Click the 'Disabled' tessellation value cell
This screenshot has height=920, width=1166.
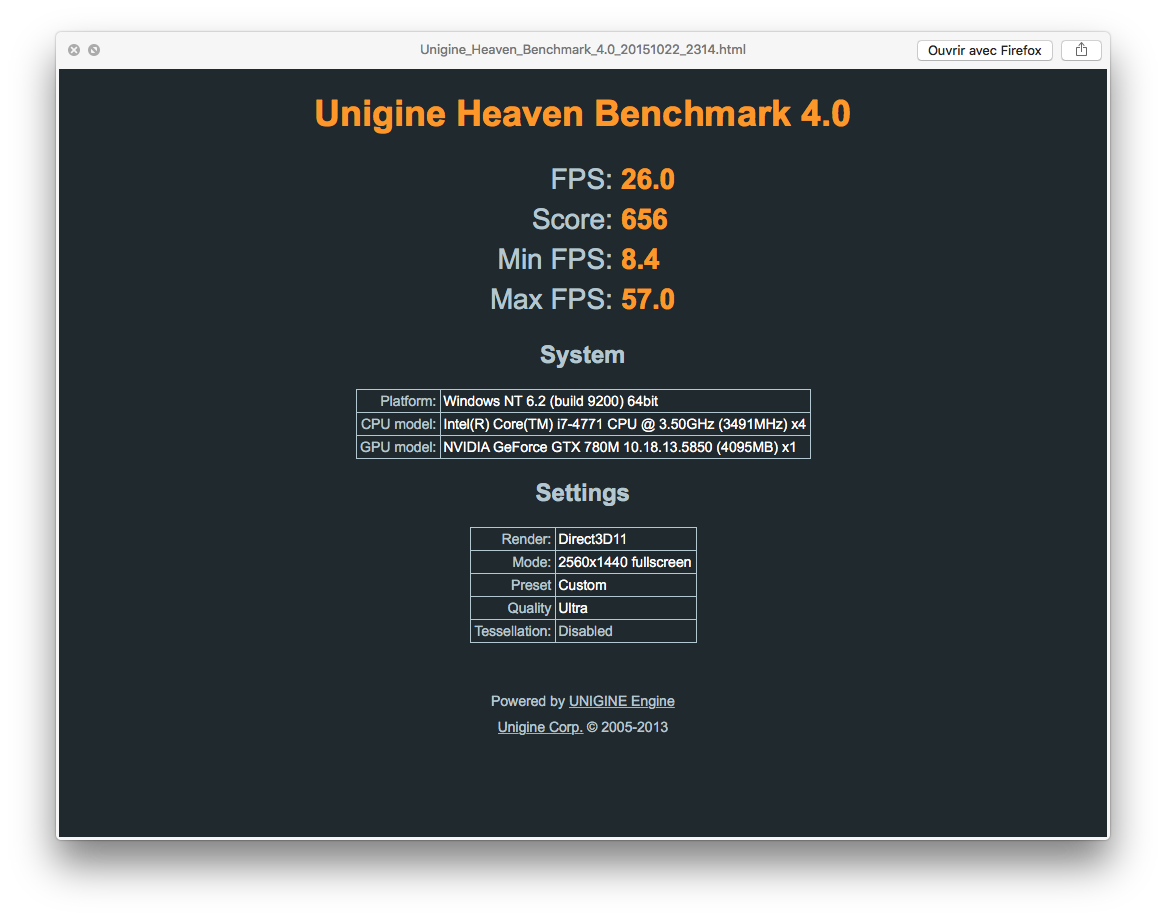[625, 631]
